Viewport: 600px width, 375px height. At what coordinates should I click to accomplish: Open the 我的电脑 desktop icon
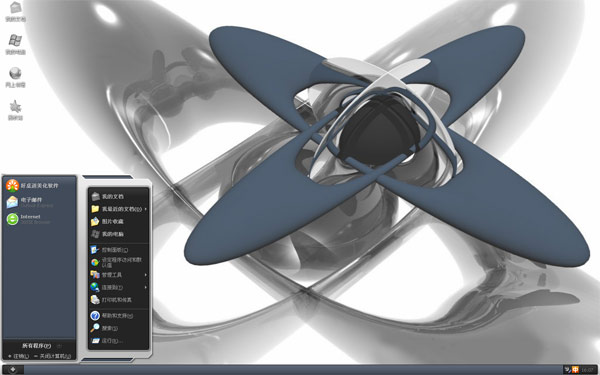point(15,45)
